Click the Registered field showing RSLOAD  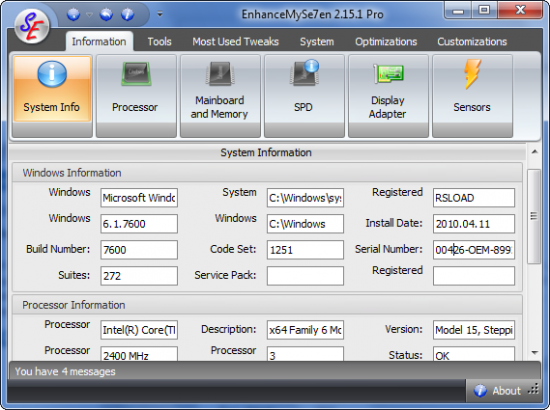coord(474,198)
